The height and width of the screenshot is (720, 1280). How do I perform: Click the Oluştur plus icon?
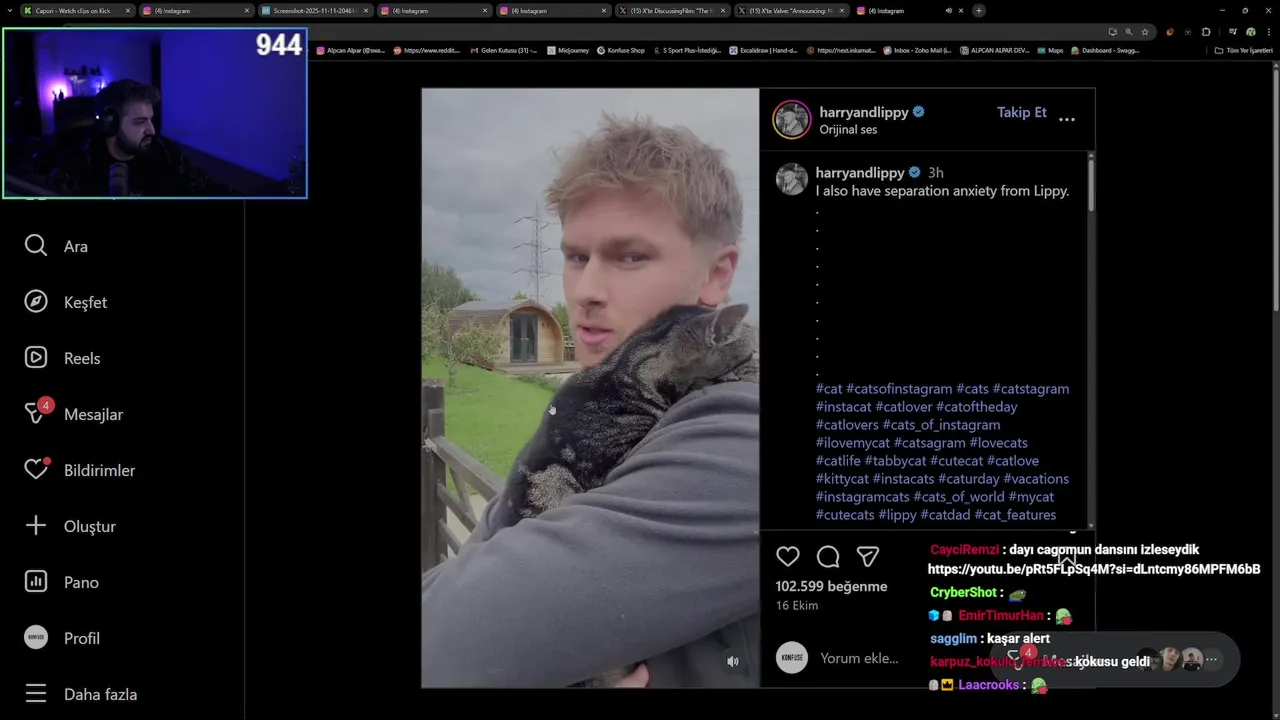(36, 526)
